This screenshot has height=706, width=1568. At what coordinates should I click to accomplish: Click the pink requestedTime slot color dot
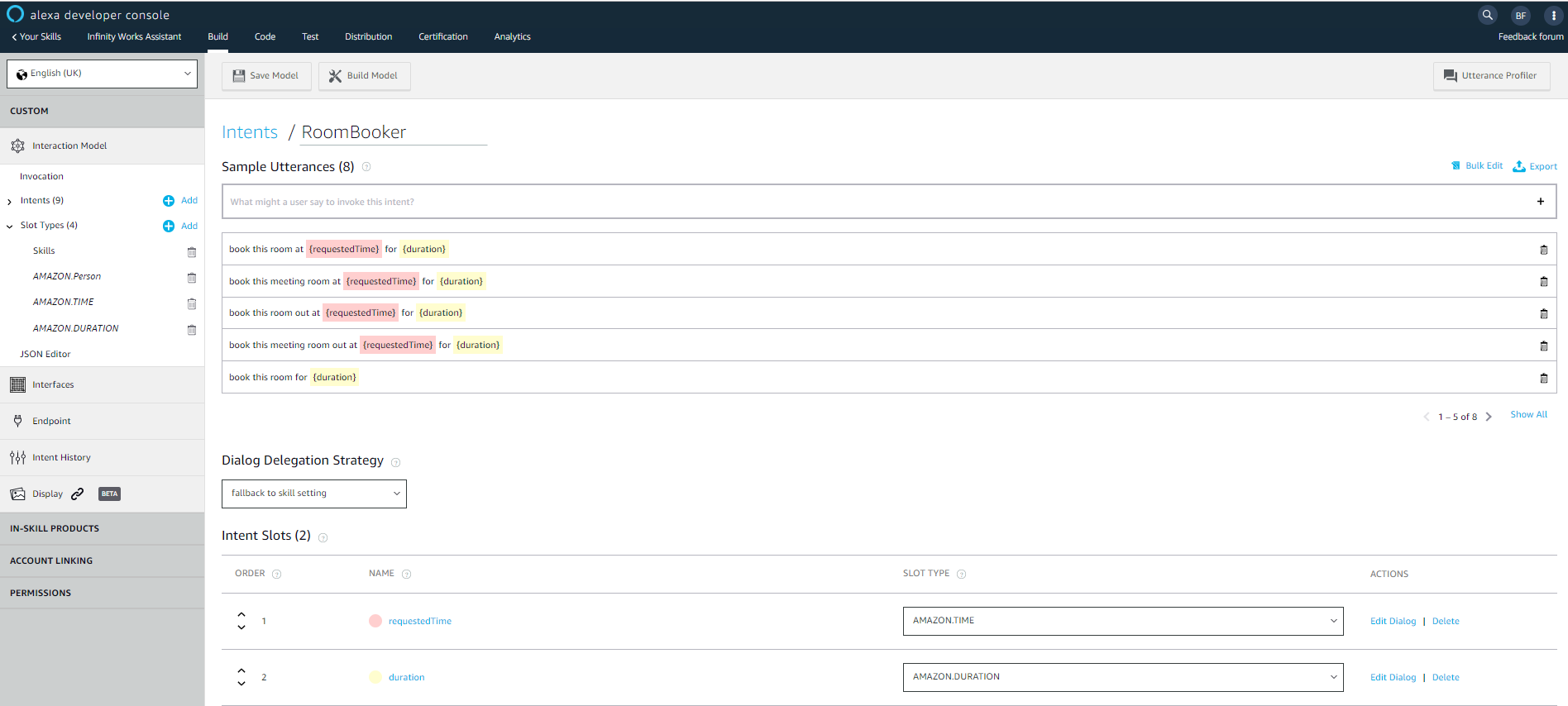(x=375, y=621)
